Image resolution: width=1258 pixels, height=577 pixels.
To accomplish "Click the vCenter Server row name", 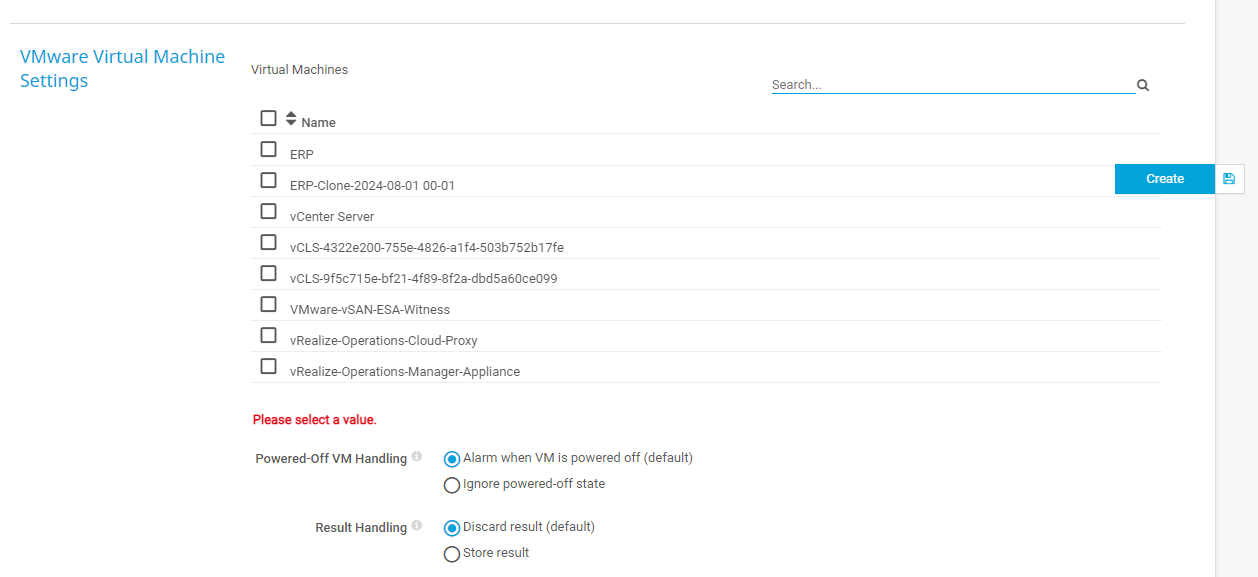I will tap(332, 217).
